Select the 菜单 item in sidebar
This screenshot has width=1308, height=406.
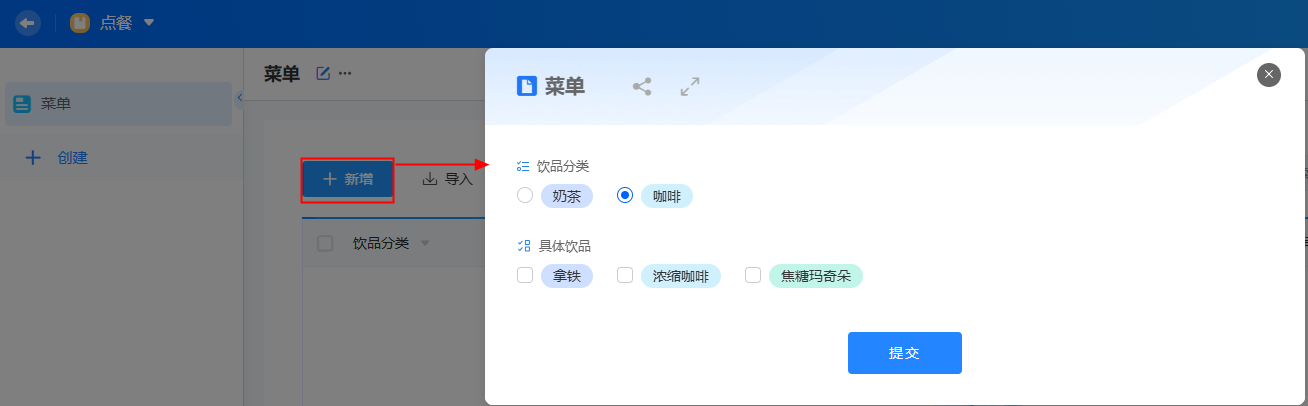[x=118, y=104]
